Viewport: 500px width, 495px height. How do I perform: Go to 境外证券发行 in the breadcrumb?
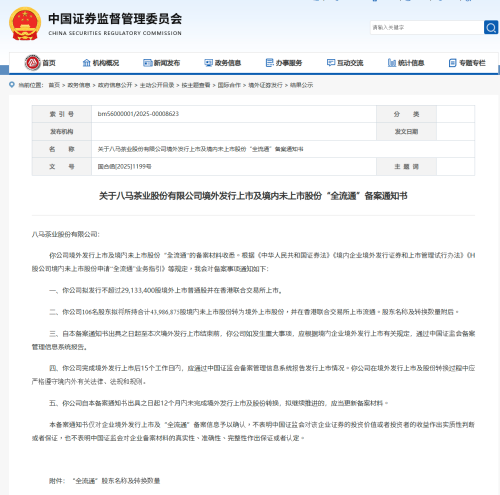[265, 85]
